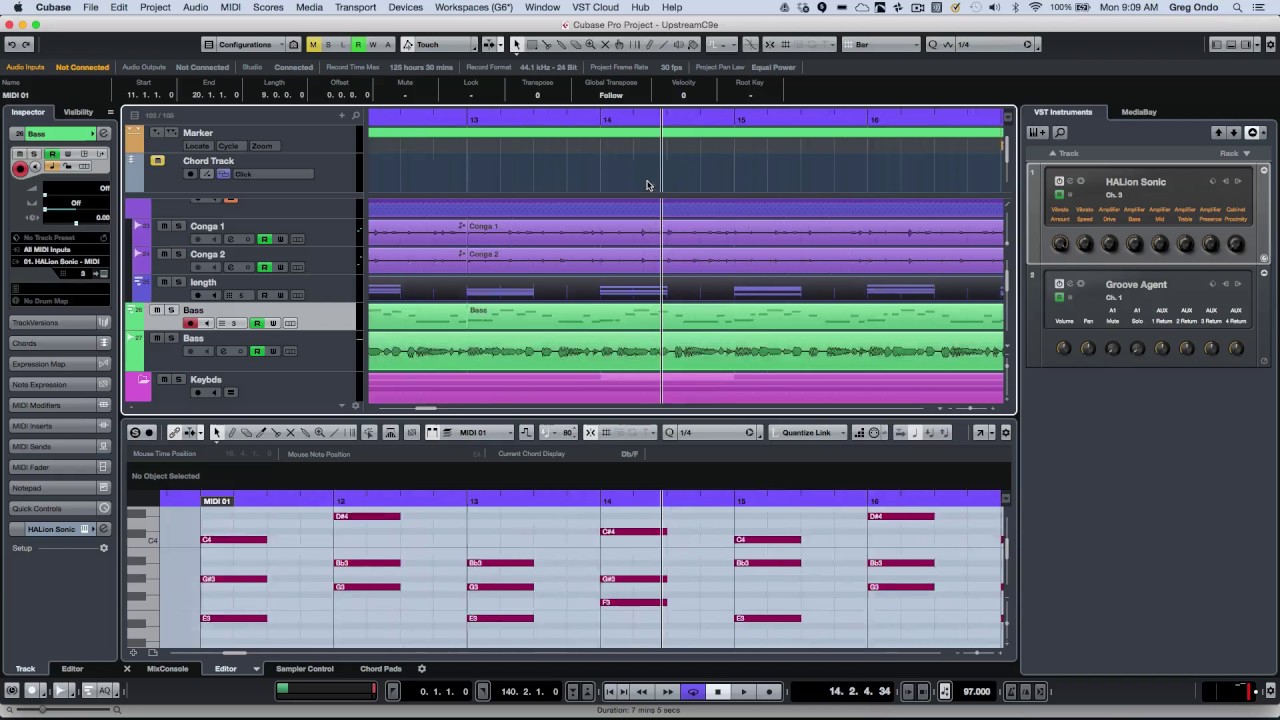Click the VST rack search magnifier icon
The width and height of the screenshot is (1280, 720).
(1060, 133)
